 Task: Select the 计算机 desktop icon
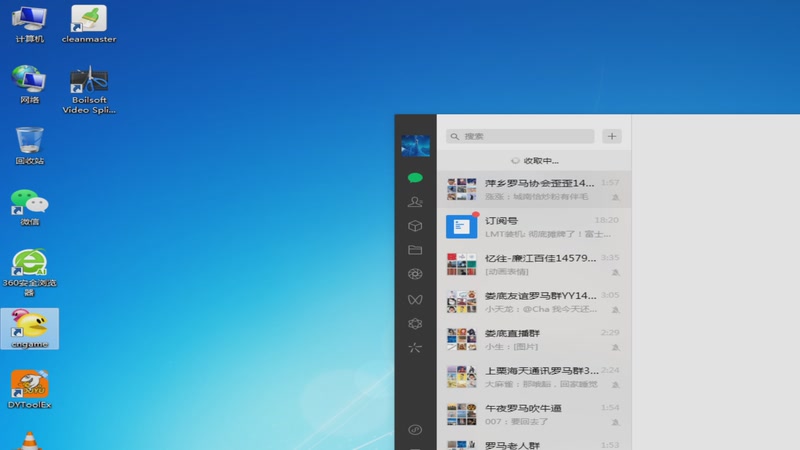[30, 24]
